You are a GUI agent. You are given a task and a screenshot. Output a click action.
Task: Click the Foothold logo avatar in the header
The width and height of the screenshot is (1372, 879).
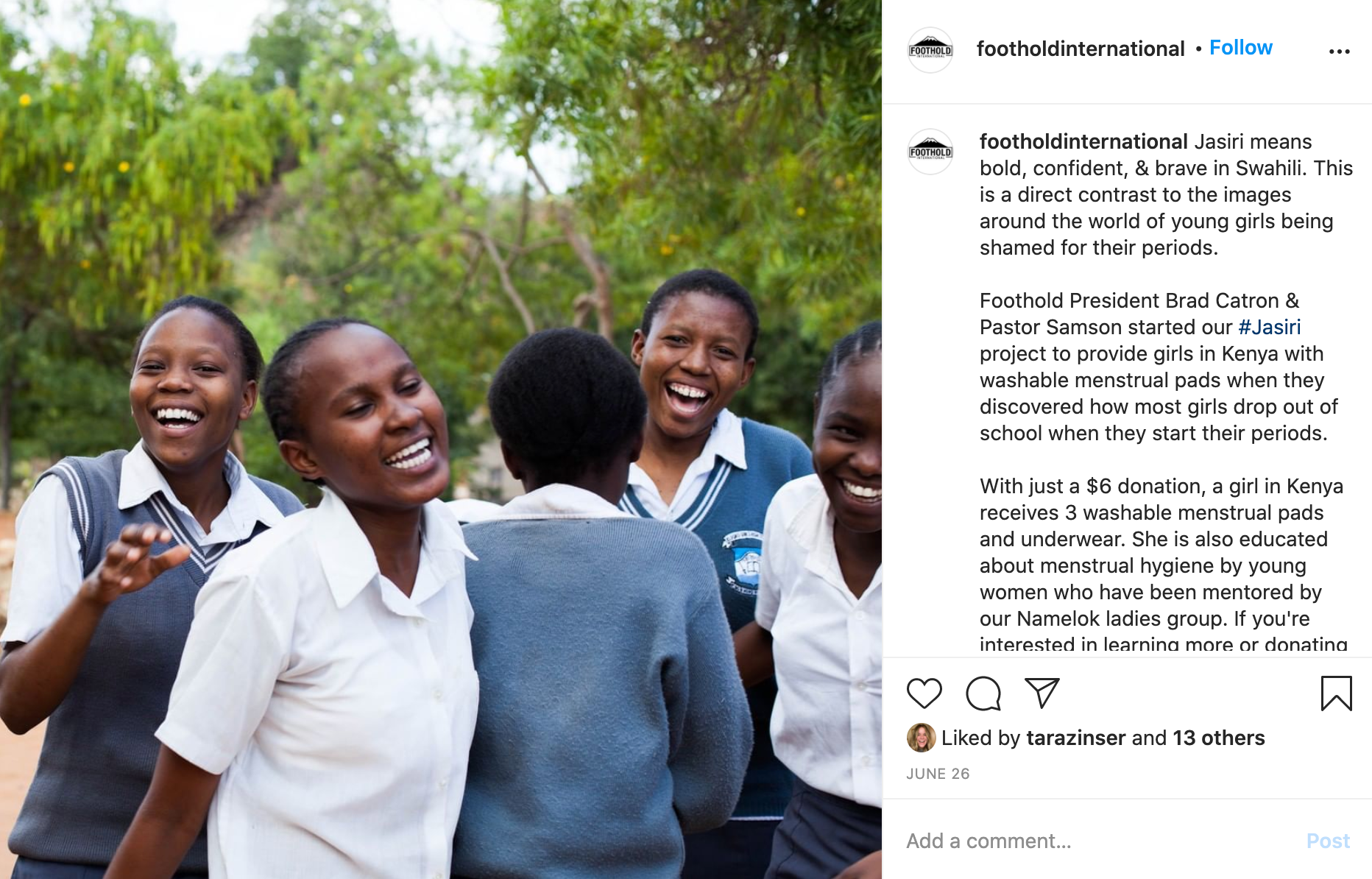click(x=930, y=50)
